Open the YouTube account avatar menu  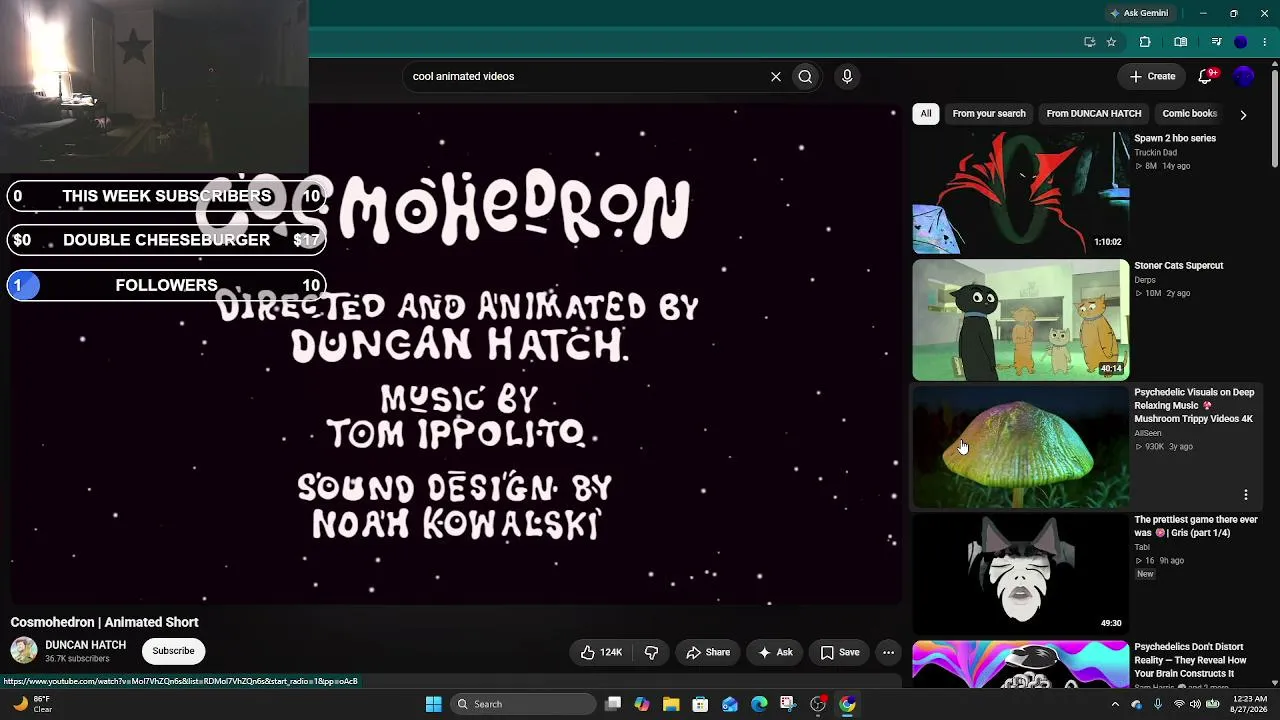(x=1244, y=76)
